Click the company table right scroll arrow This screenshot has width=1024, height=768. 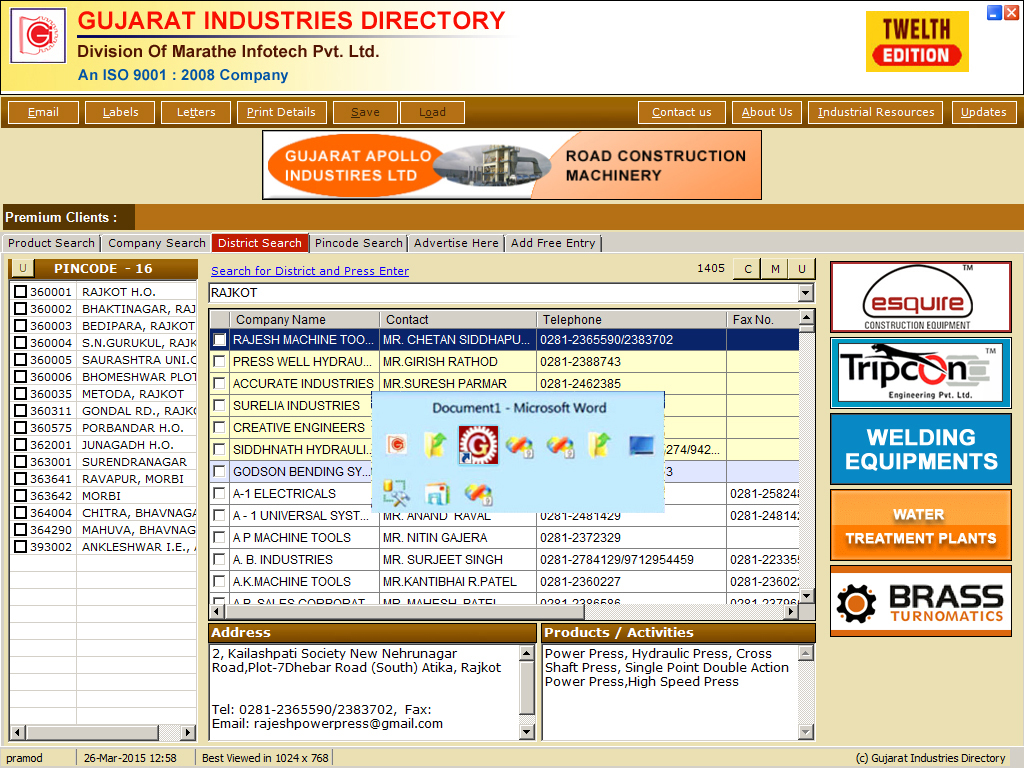792,612
